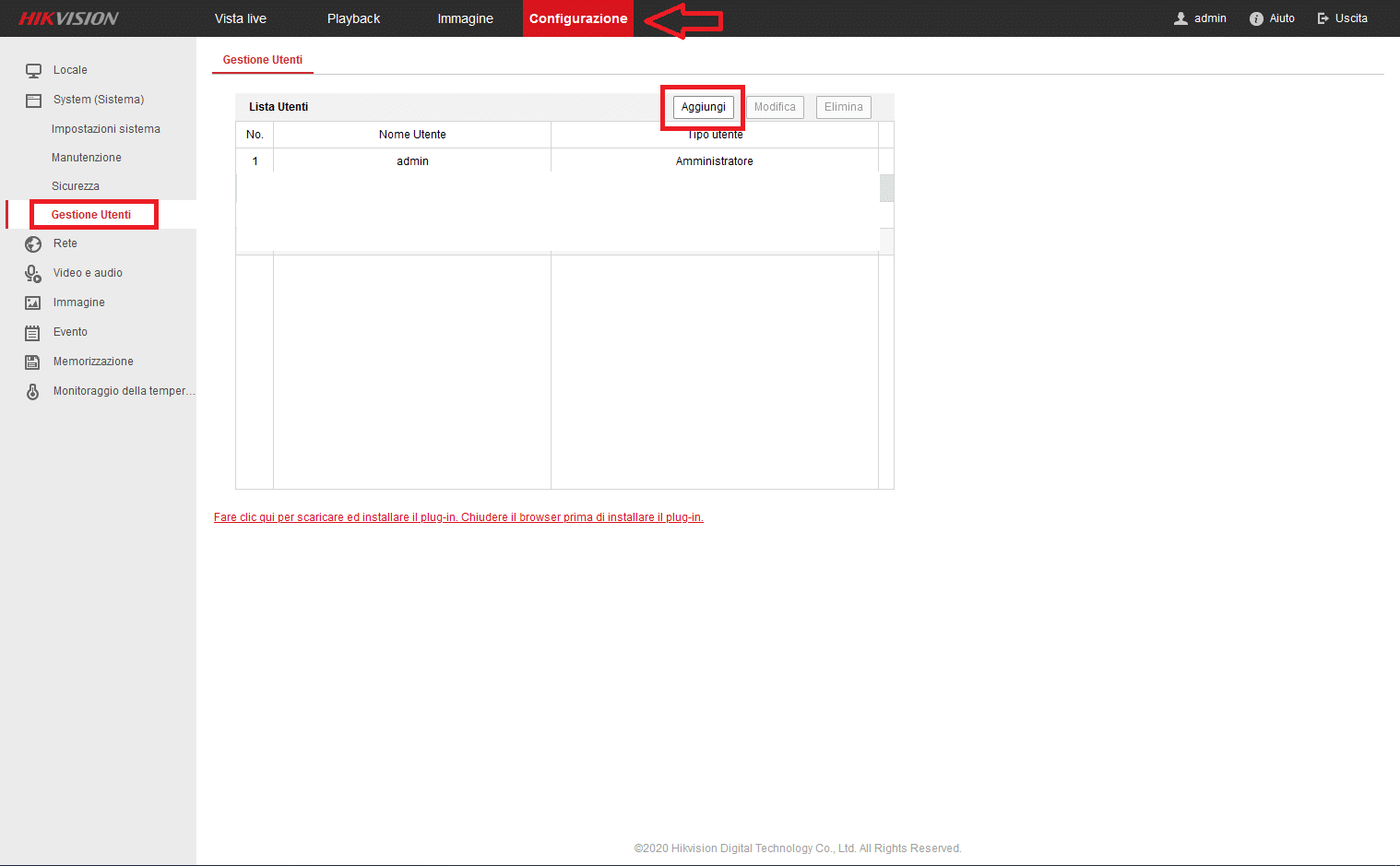Click the Tipo utente column header
Image resolution: width=1400 pixels, height=866 pixels.
(715, 135)
